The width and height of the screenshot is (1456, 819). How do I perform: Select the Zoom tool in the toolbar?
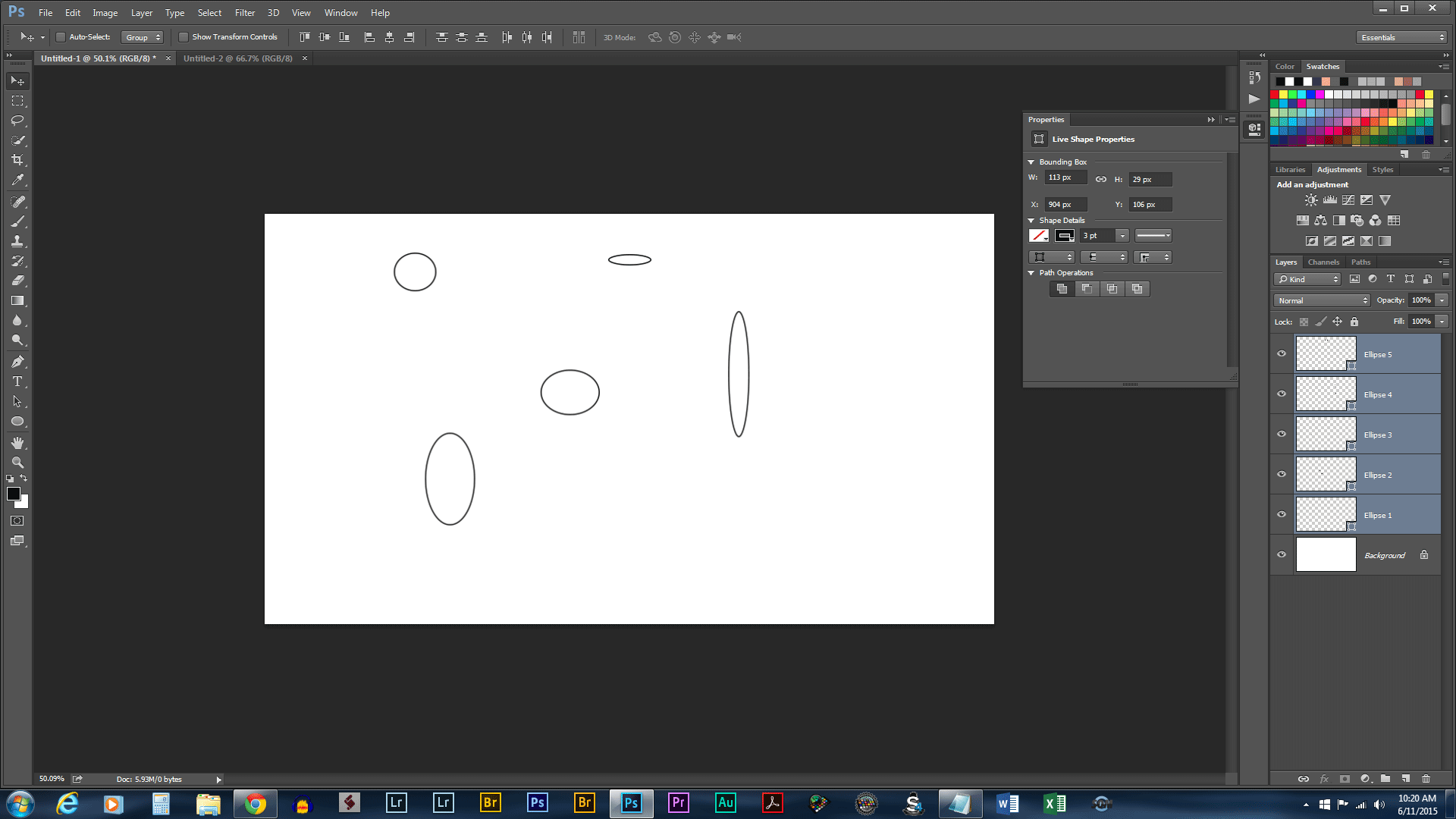coord(17,463)
